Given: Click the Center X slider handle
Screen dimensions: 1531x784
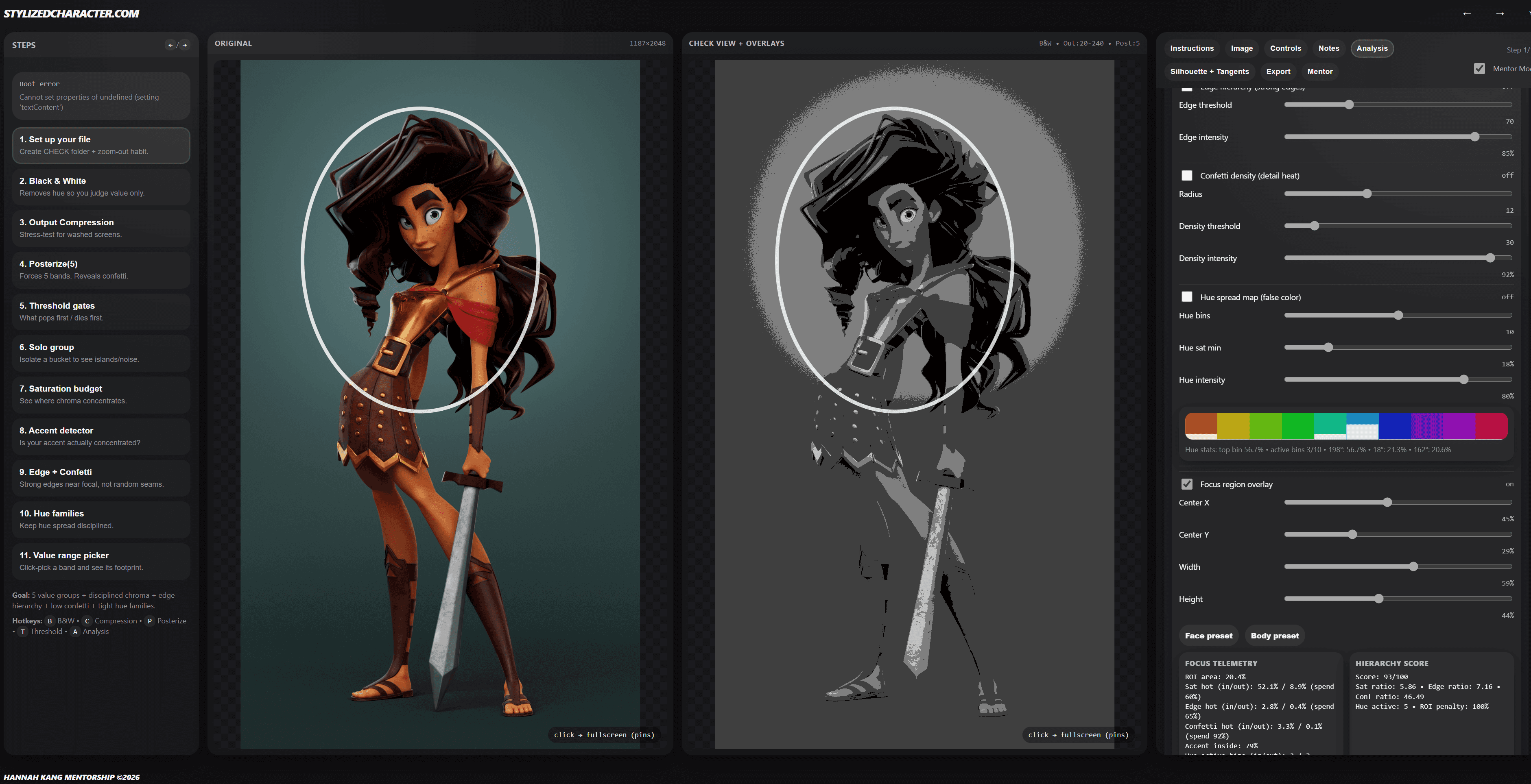Looking at the screenshot, I should coord(1387,503).
